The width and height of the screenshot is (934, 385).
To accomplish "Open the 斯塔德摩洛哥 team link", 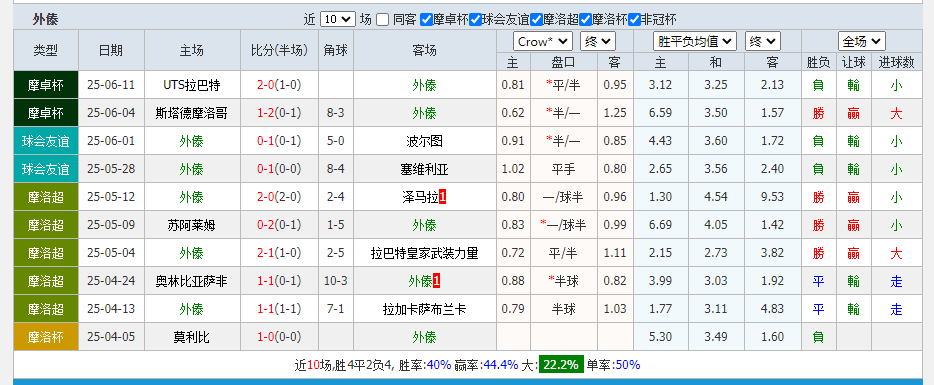I will click(x=192, y=113).
